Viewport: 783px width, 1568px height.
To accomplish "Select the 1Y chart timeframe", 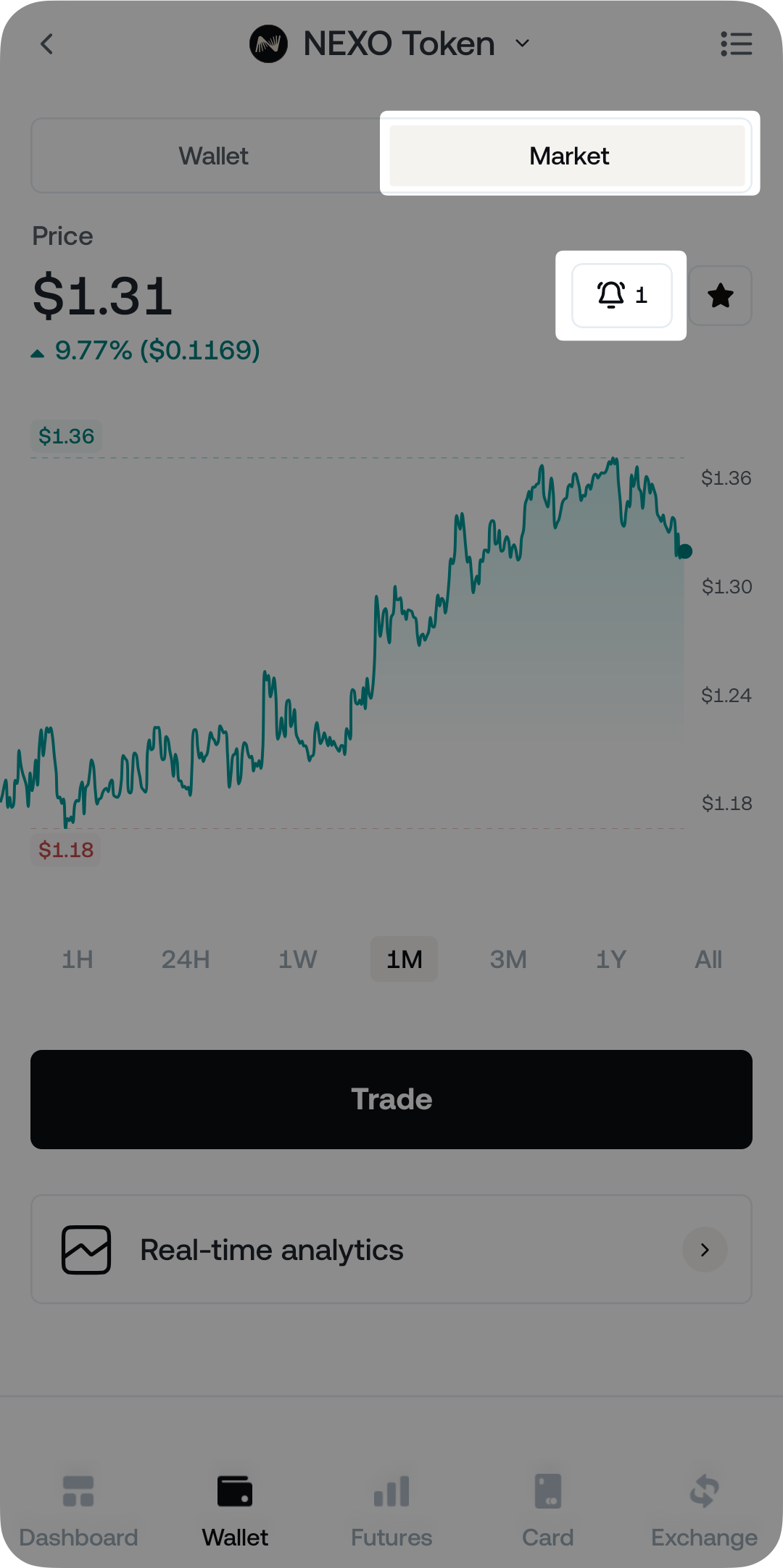I will click(610, 959).
